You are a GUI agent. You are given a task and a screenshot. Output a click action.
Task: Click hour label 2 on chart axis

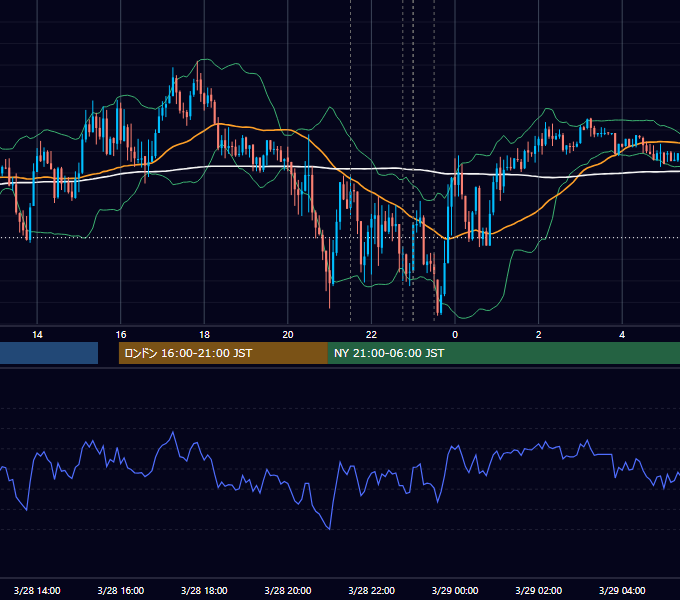click(539, 335)
